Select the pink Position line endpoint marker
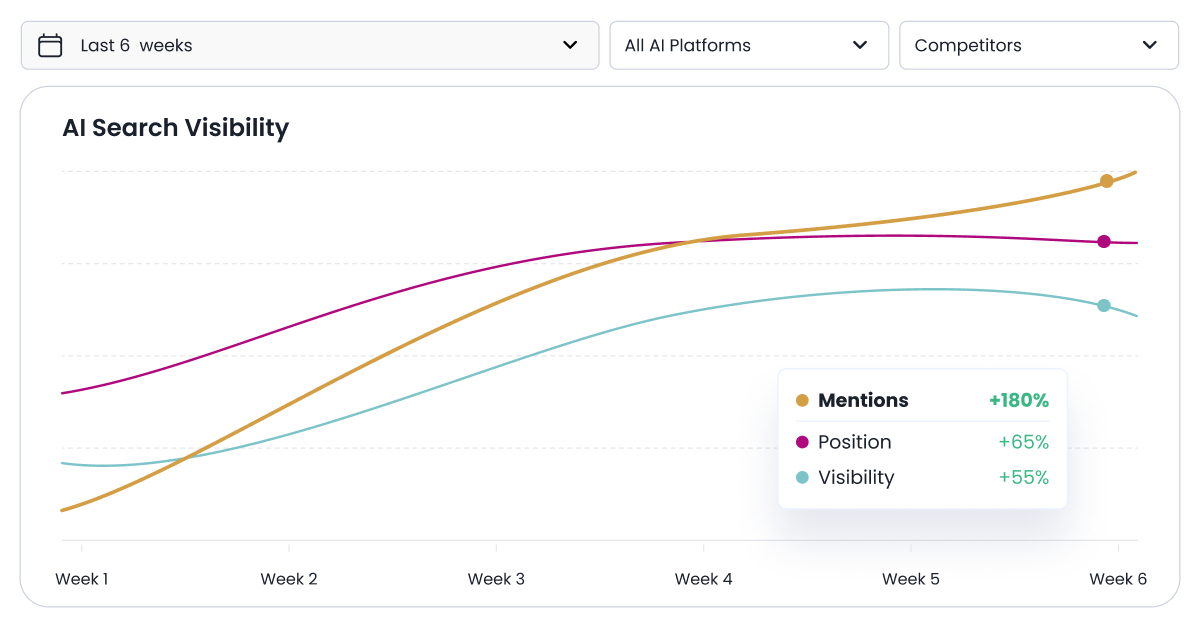Image resolution: width=1200 pixels, height=627 pixels. pyautogui.click(x=1103, y=241)
